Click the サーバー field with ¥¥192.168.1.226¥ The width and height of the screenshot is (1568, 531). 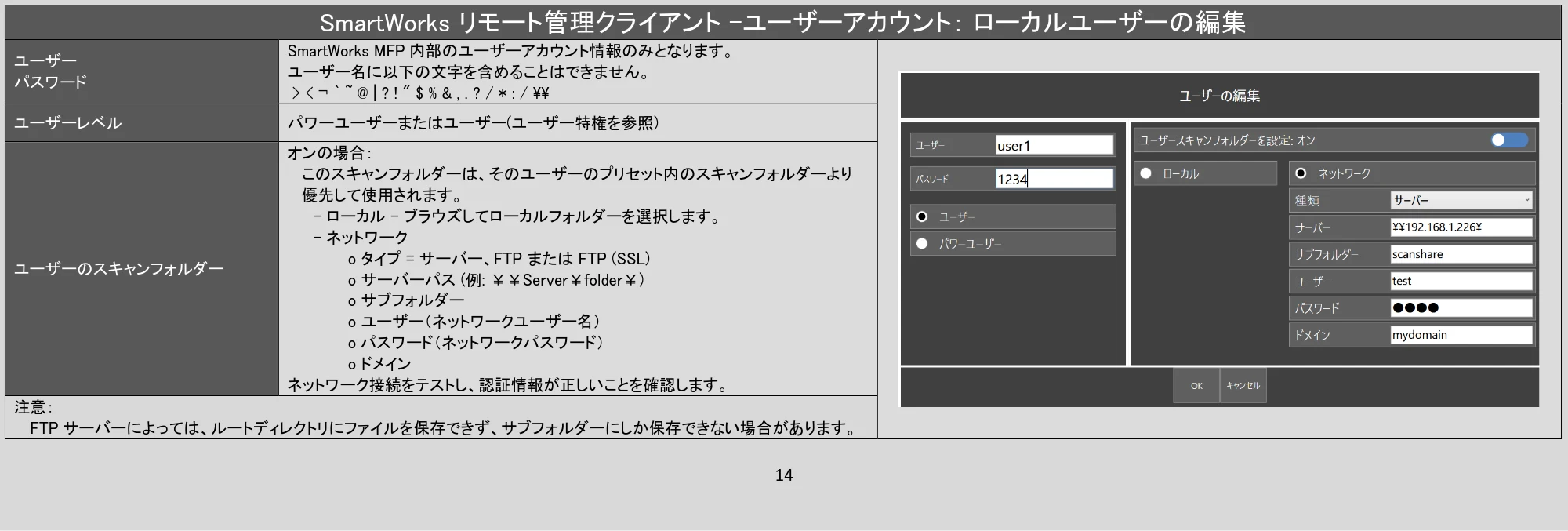coord(1461,227)
